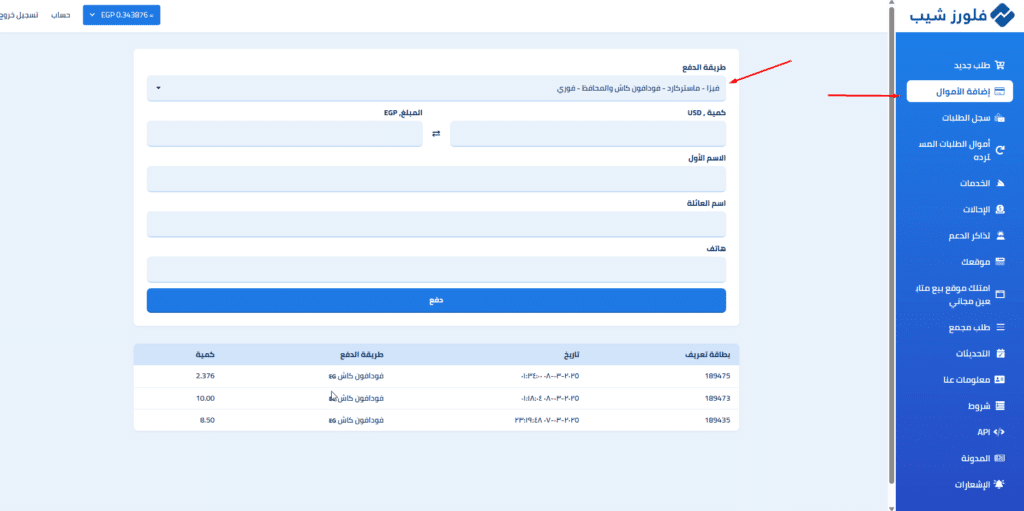Open the تذاكر الدعم support icon

tap(1000, 236)
